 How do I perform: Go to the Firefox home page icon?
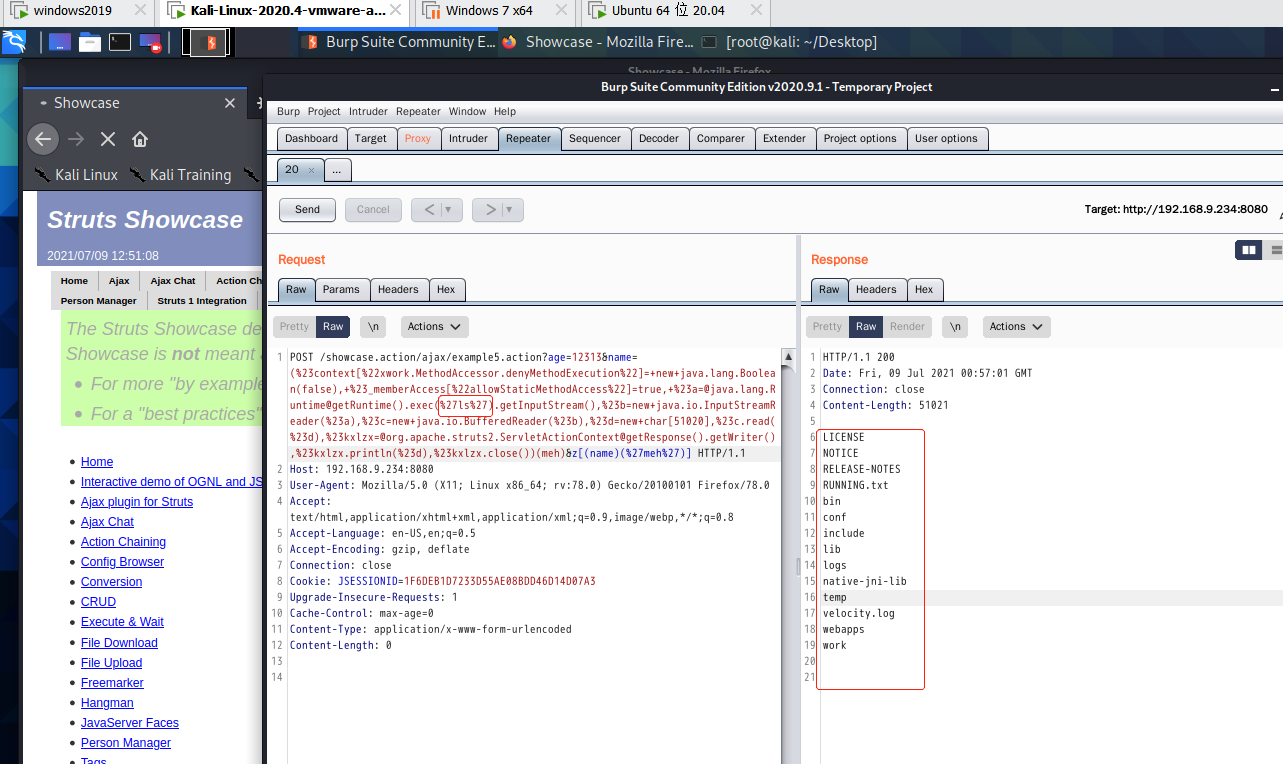coord(140,139)
